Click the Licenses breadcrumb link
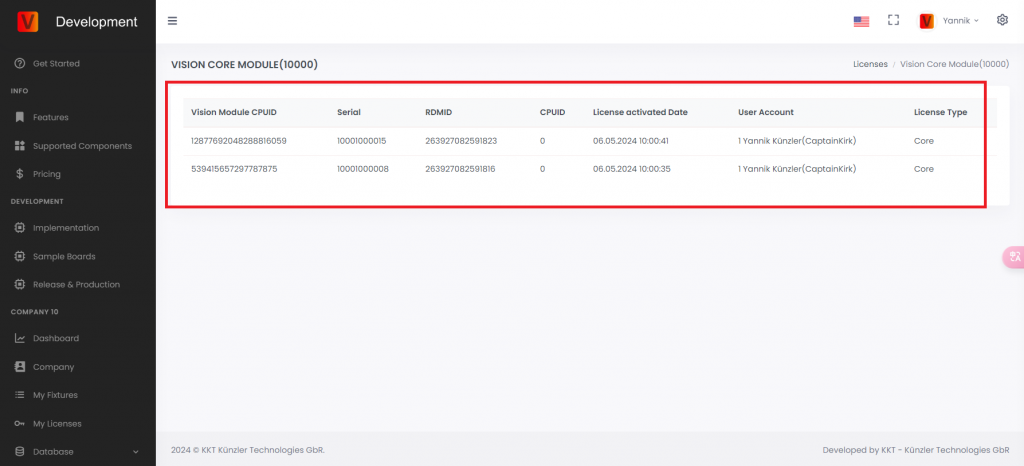Screen dimensions: 1024x466 pyautogui.click(x=869, y=64)
